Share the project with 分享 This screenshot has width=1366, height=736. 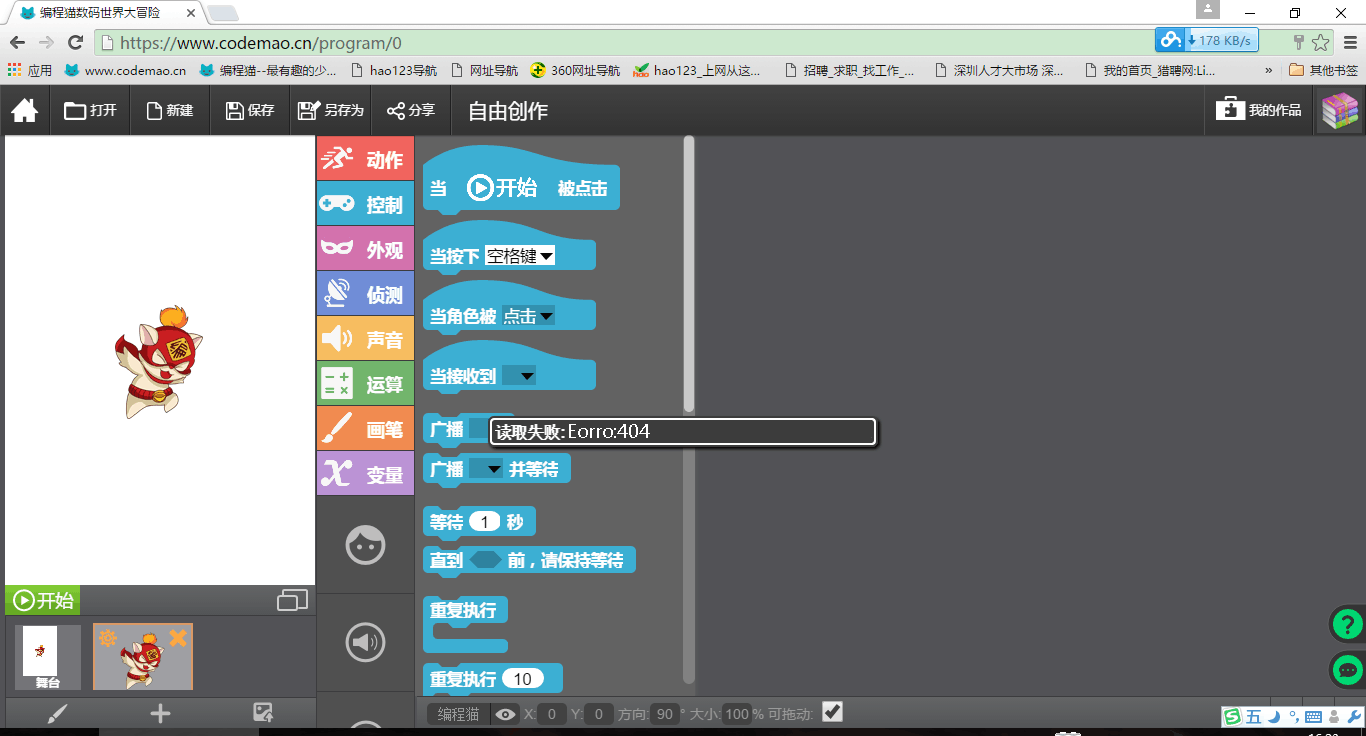tap(411, 110)
